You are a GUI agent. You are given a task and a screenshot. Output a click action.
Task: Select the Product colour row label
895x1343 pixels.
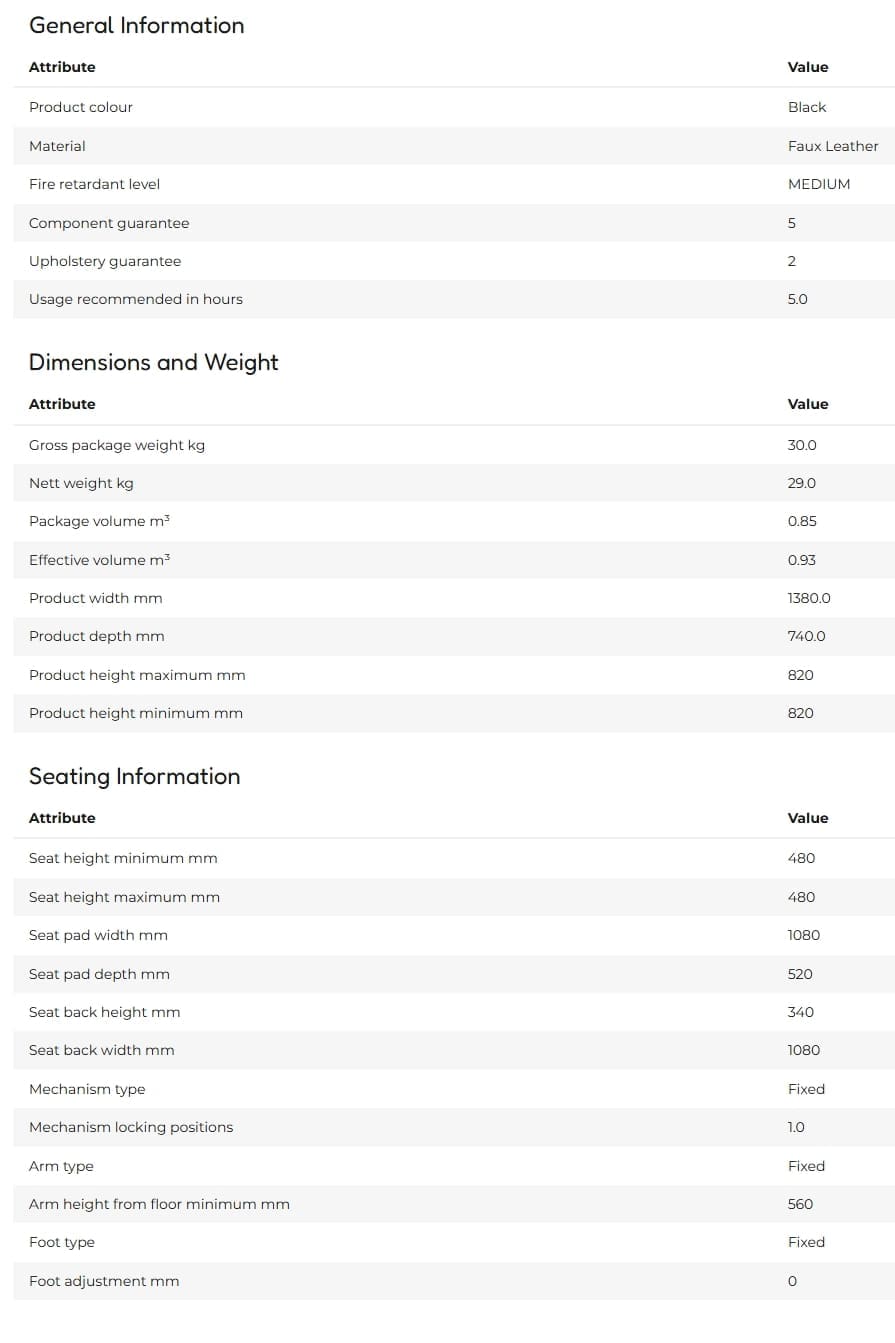(x=81, y=107)
